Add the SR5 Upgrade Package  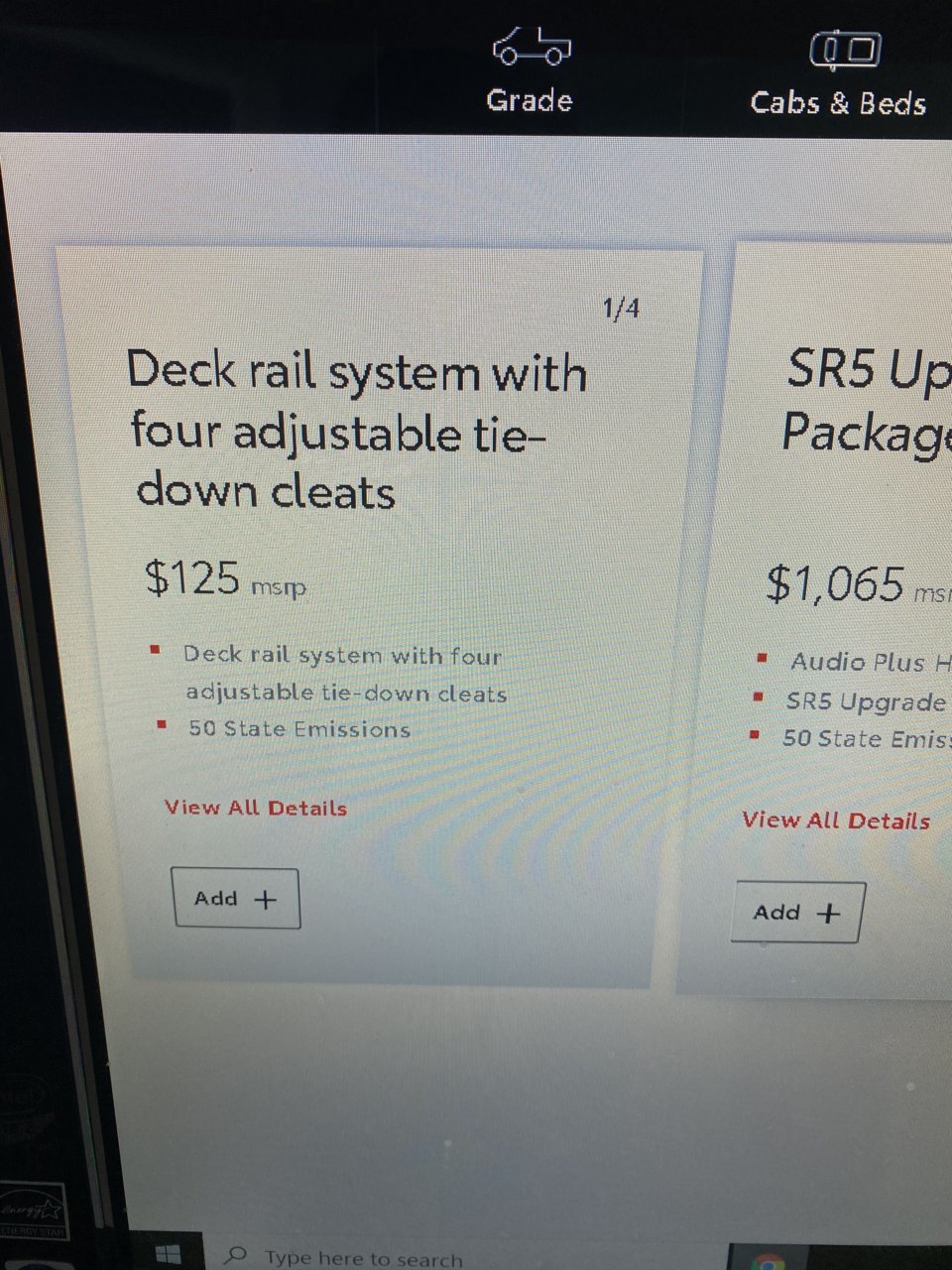[797, 912]
